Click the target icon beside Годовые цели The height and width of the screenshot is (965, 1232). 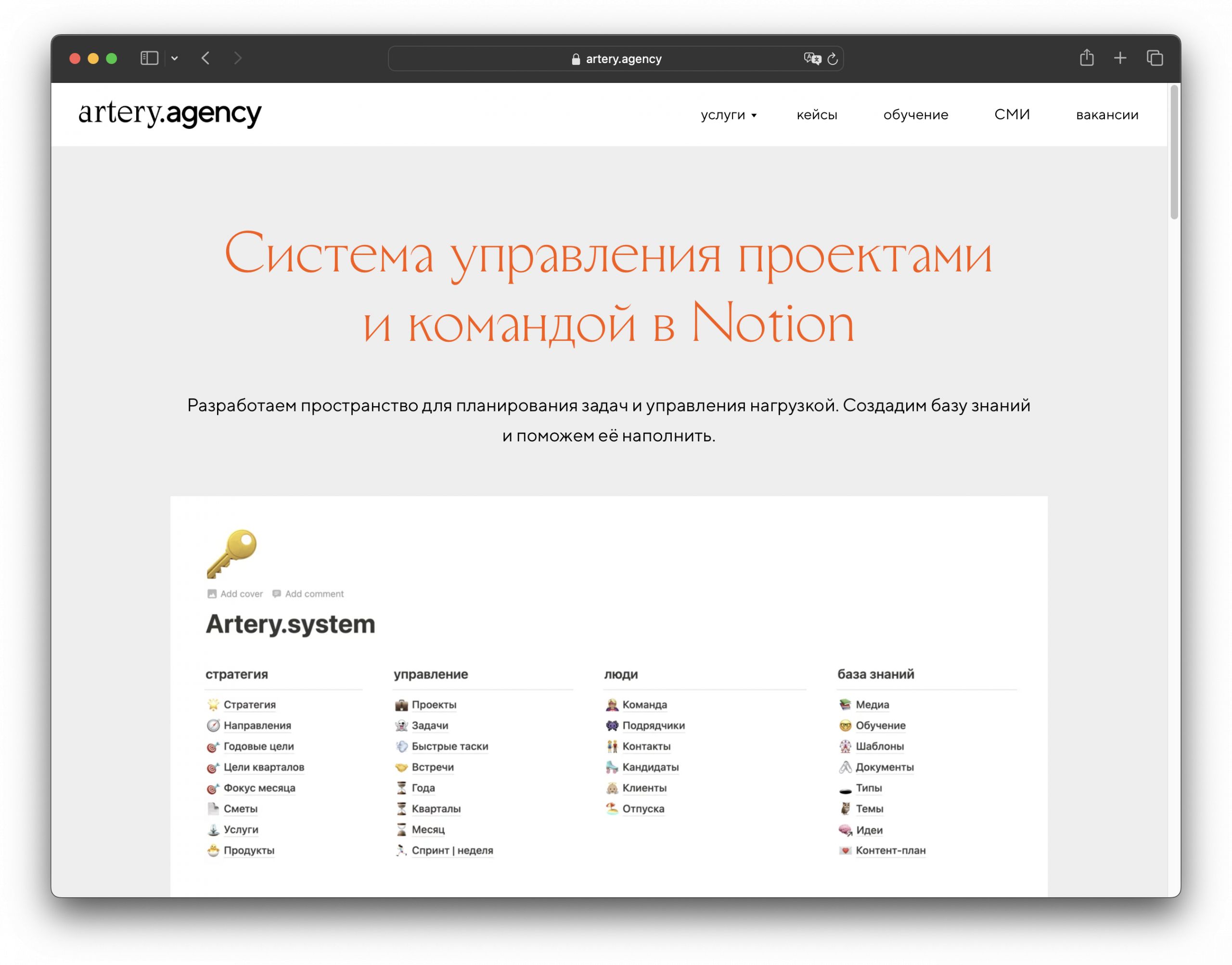tap(213, 746)
